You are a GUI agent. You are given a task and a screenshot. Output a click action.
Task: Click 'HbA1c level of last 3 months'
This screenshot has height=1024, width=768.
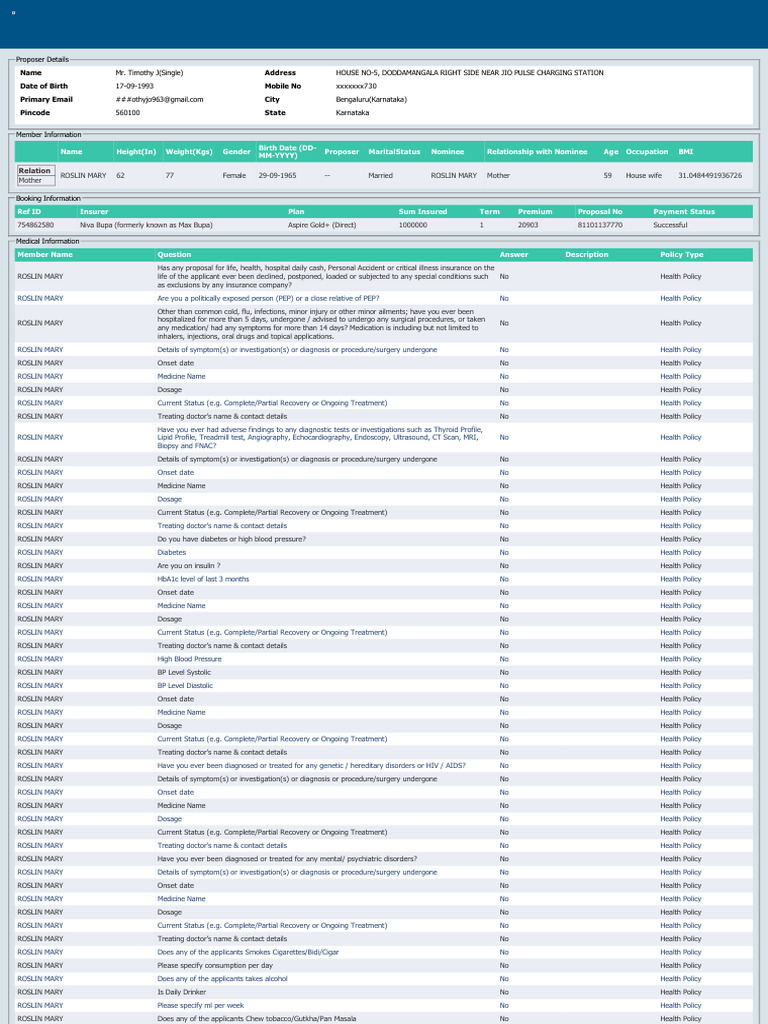pyautogui.click(x=202, y=579)
